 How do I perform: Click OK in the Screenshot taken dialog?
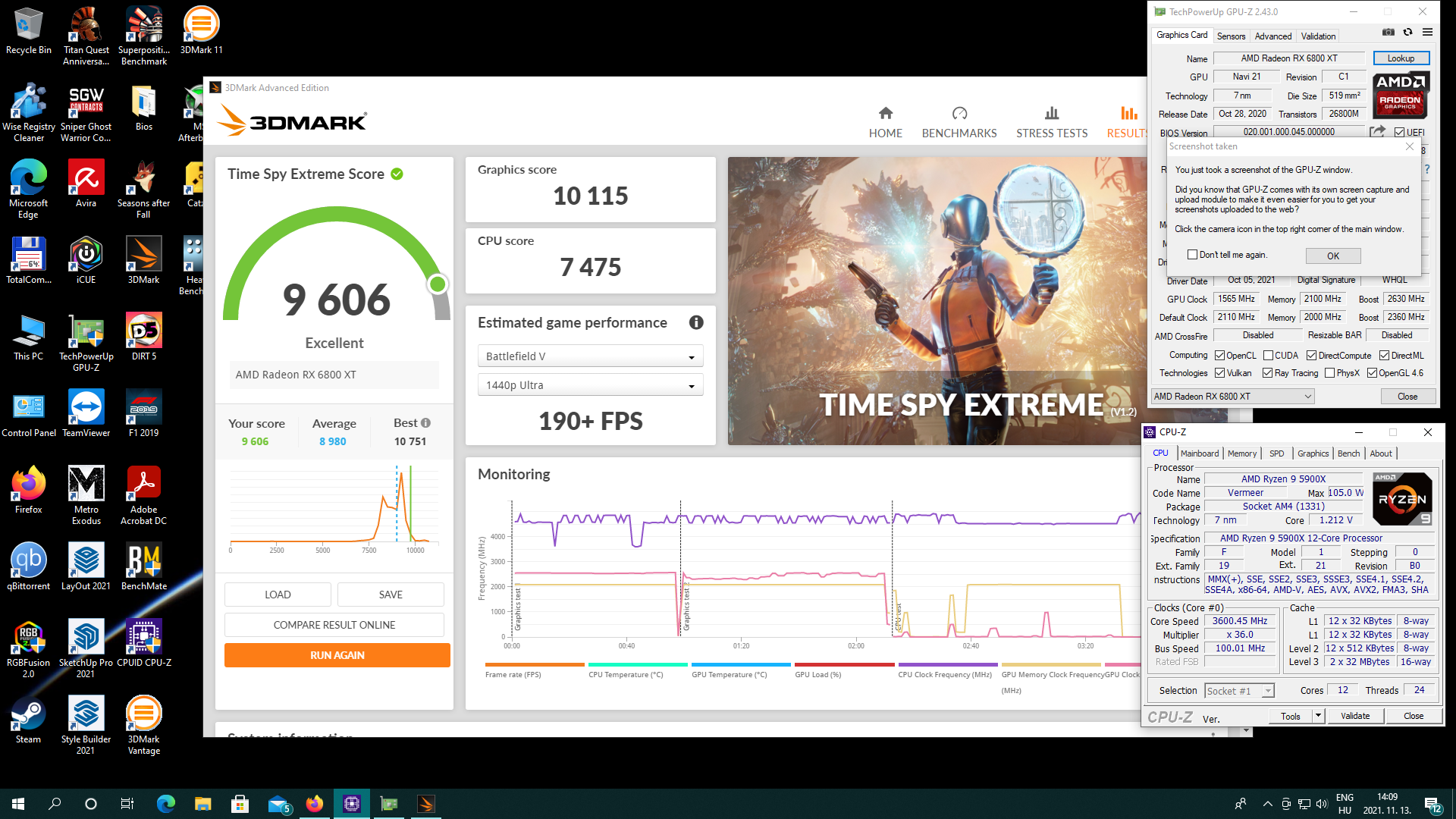1332,256
